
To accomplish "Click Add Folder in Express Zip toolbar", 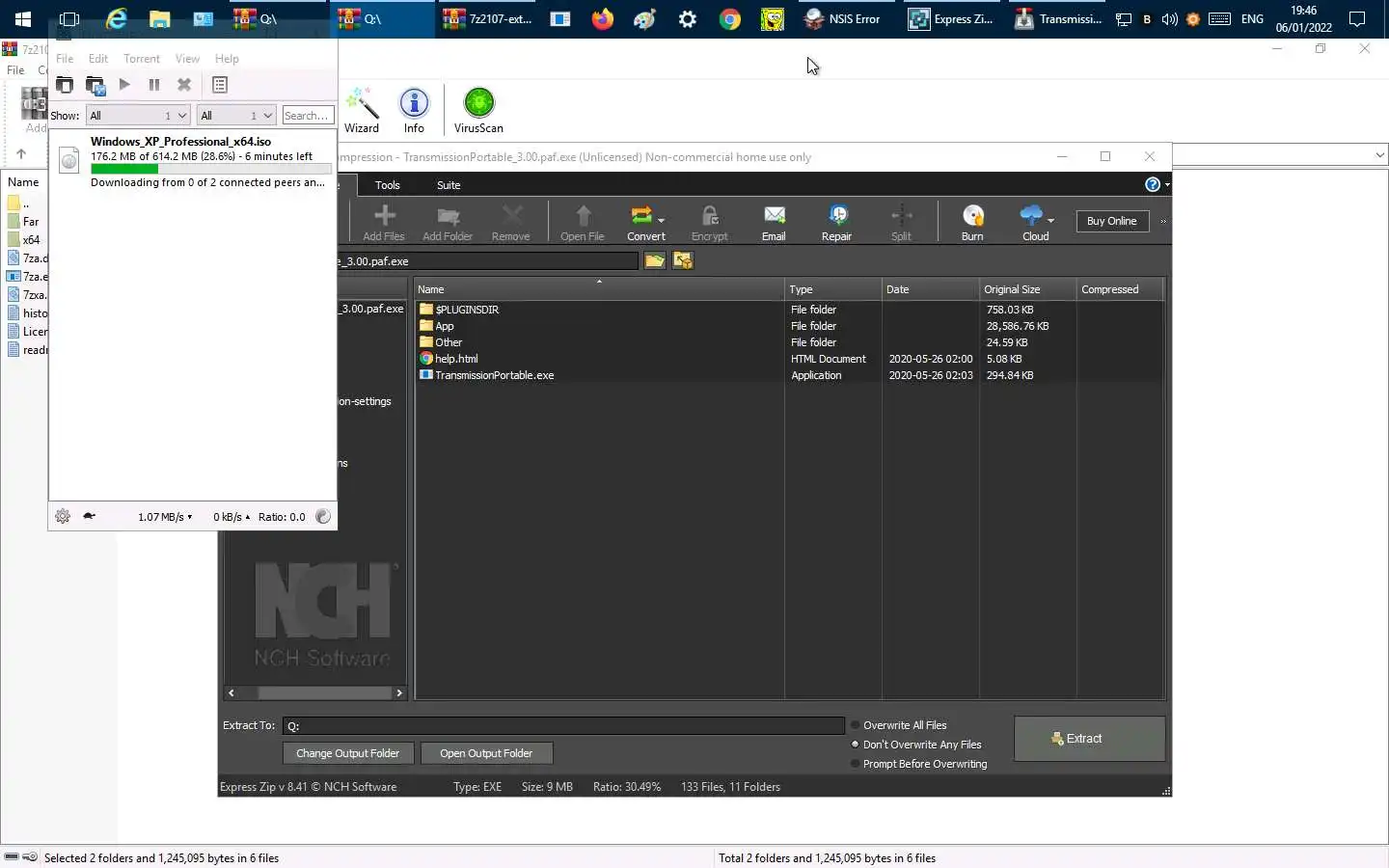I will (x=448, y=223).
